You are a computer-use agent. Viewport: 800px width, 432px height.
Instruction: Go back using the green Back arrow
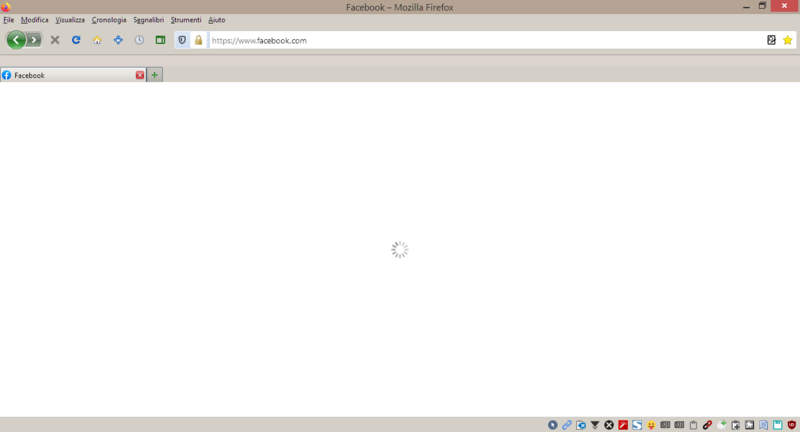point(16,40)
